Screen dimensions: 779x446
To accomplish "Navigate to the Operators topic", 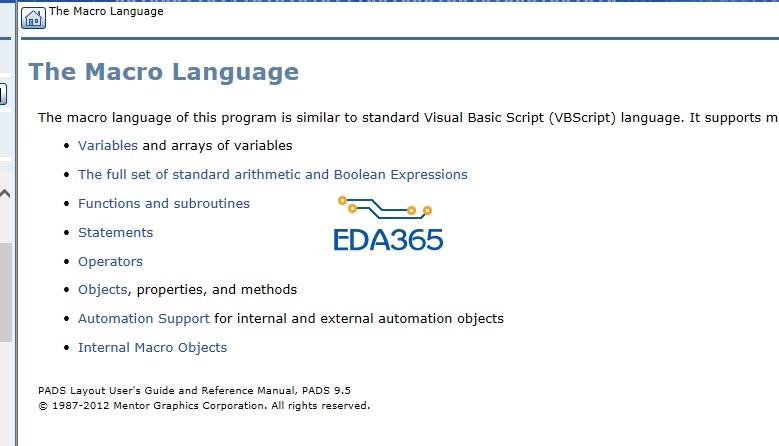I will (x=110, y=262).
